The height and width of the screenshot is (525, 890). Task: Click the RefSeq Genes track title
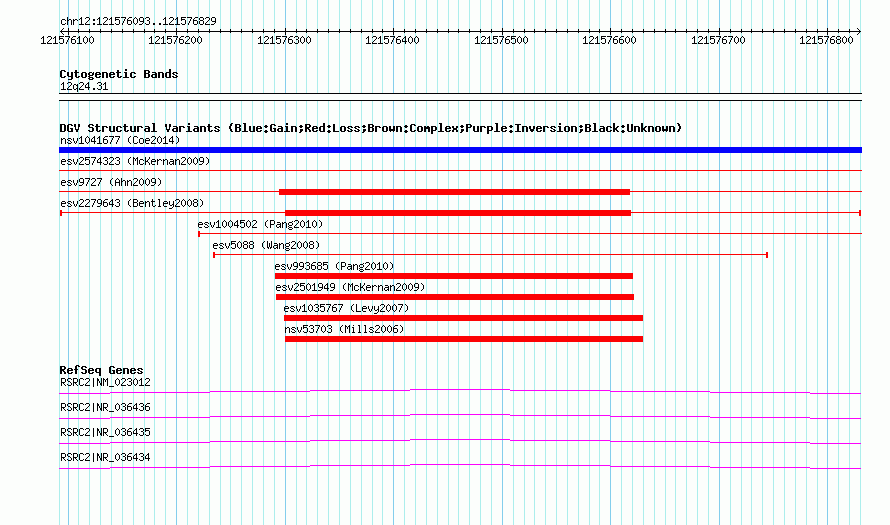[x=101, y=370]
